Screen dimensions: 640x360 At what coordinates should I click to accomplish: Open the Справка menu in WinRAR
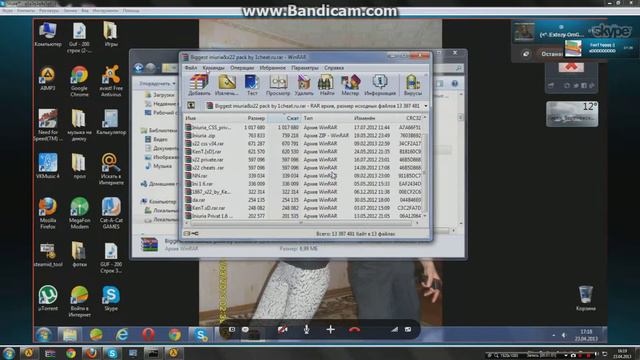[334, 68]
